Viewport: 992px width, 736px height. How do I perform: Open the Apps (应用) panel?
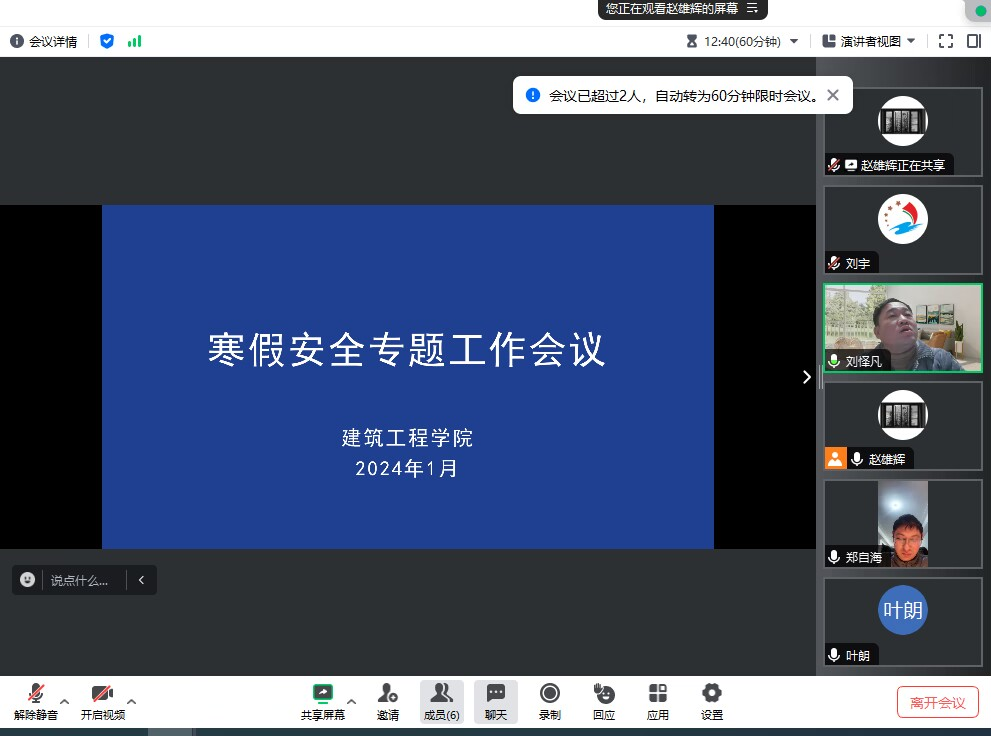pyautogui.click(x=657, y=701)
